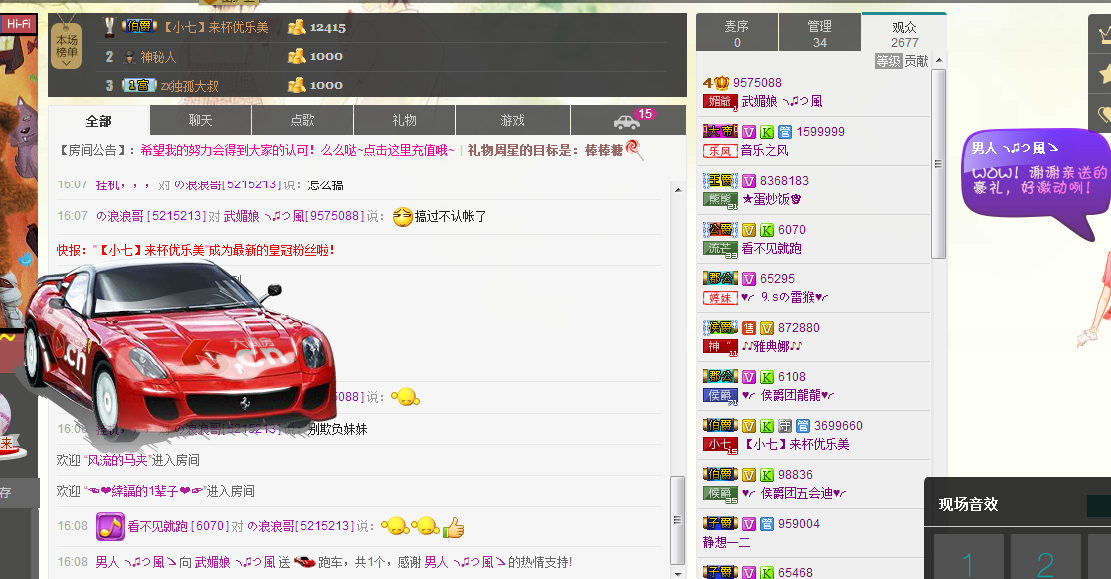Screen dimensions: 1111x579
Task: Open the 礼物 tab
Action: (x=405, y=120)
